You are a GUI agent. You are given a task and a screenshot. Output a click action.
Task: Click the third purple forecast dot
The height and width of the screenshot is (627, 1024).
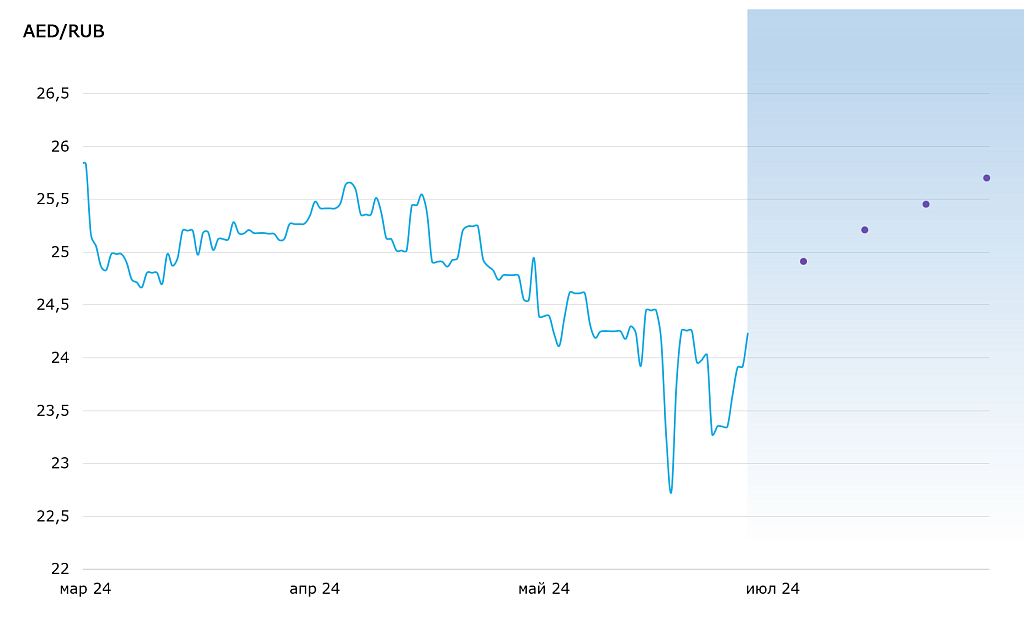coord(926,204)
